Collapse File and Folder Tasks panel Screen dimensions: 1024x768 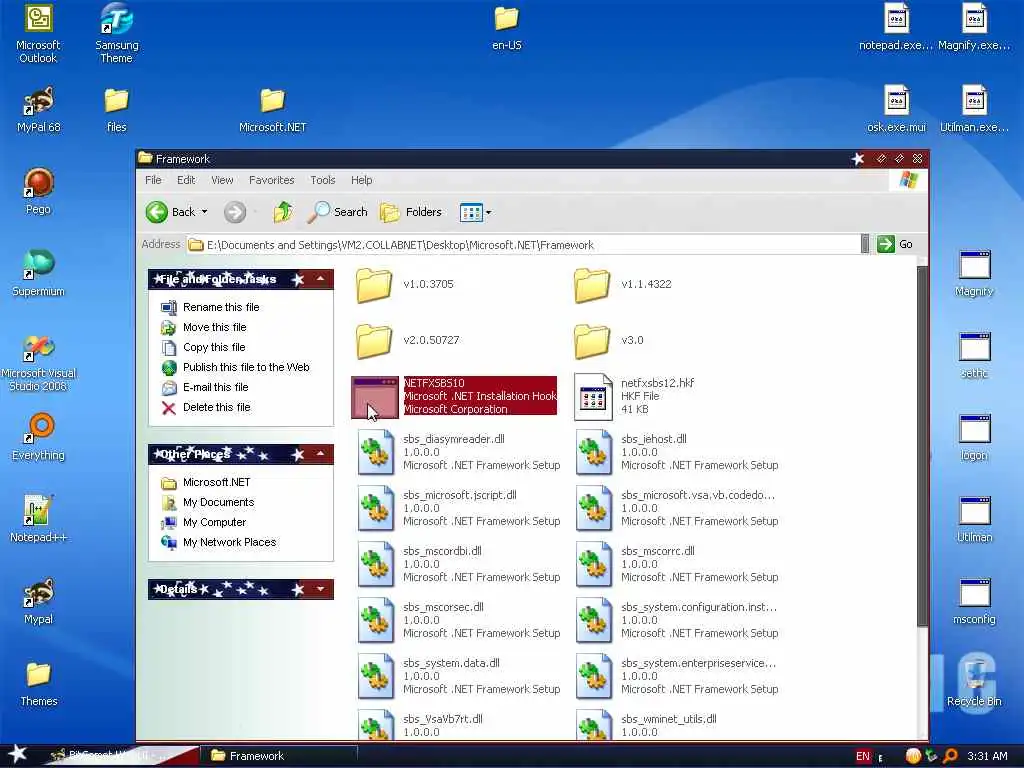point(320,279)
